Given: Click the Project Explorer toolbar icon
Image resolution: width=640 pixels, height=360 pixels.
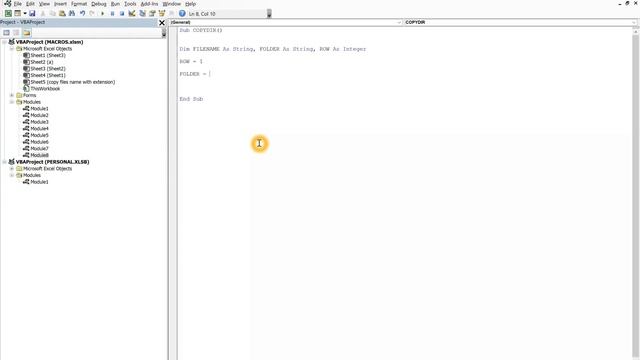Looking at the screenshot, I should click(x=142, y=13).
